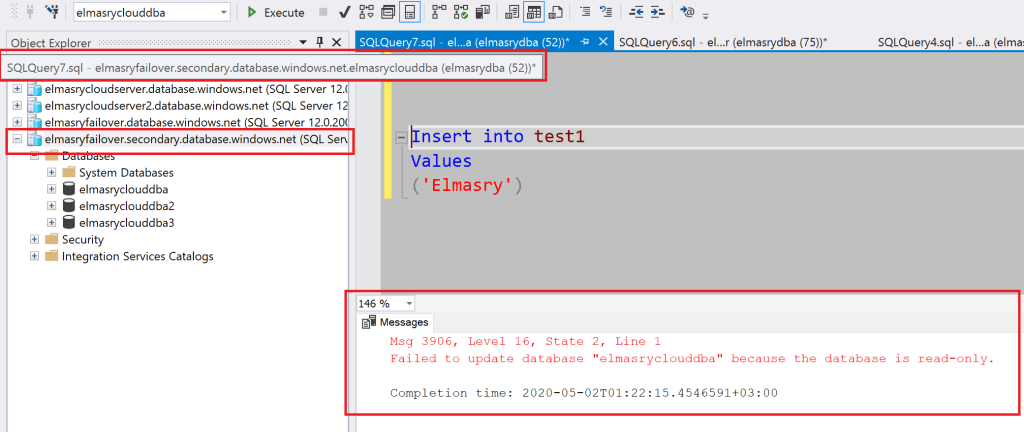Collapse the elmasryfailover.secondary server node
1024x432 pixels.
17,139
